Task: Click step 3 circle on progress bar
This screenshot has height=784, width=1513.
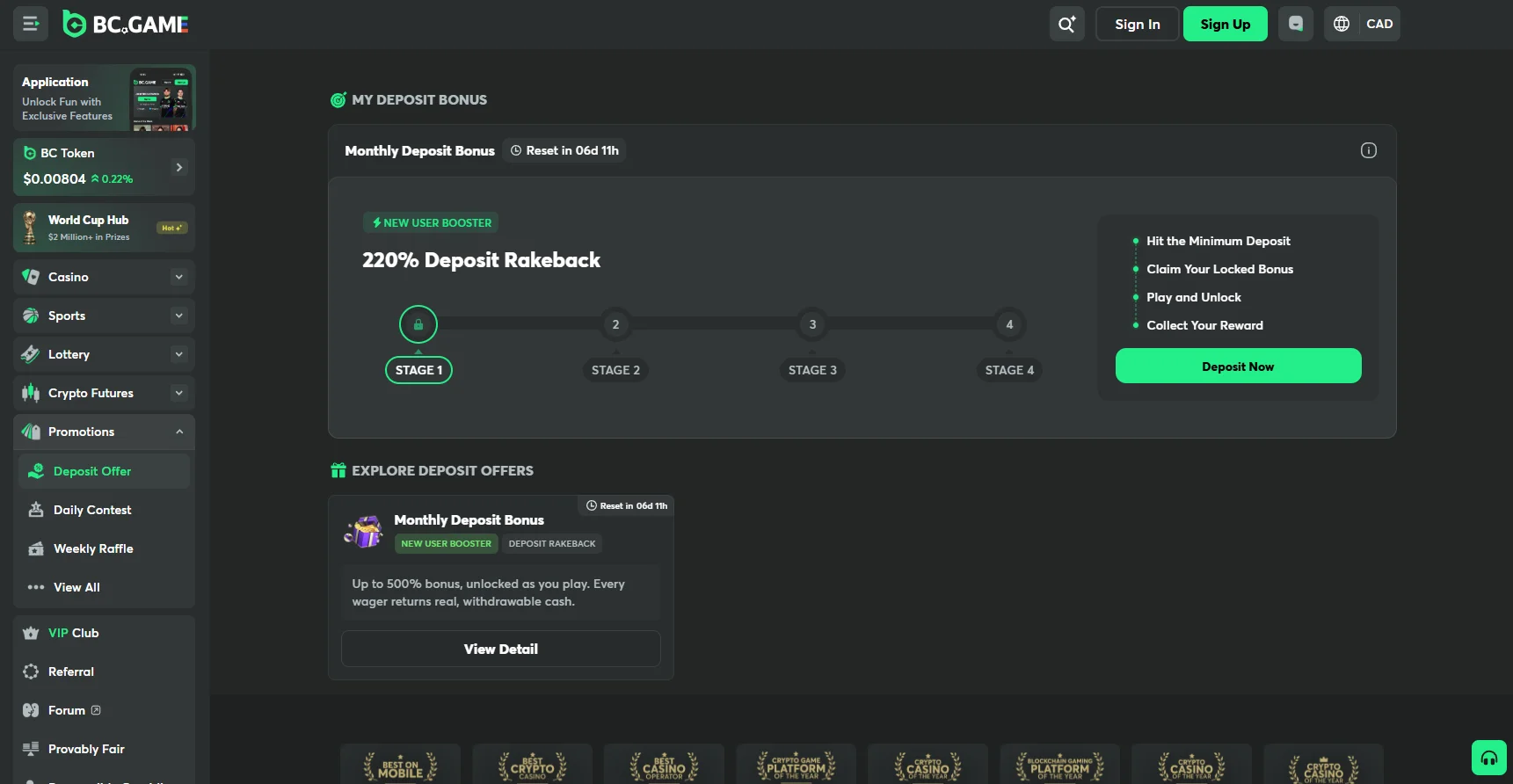Action: (812, 324)
